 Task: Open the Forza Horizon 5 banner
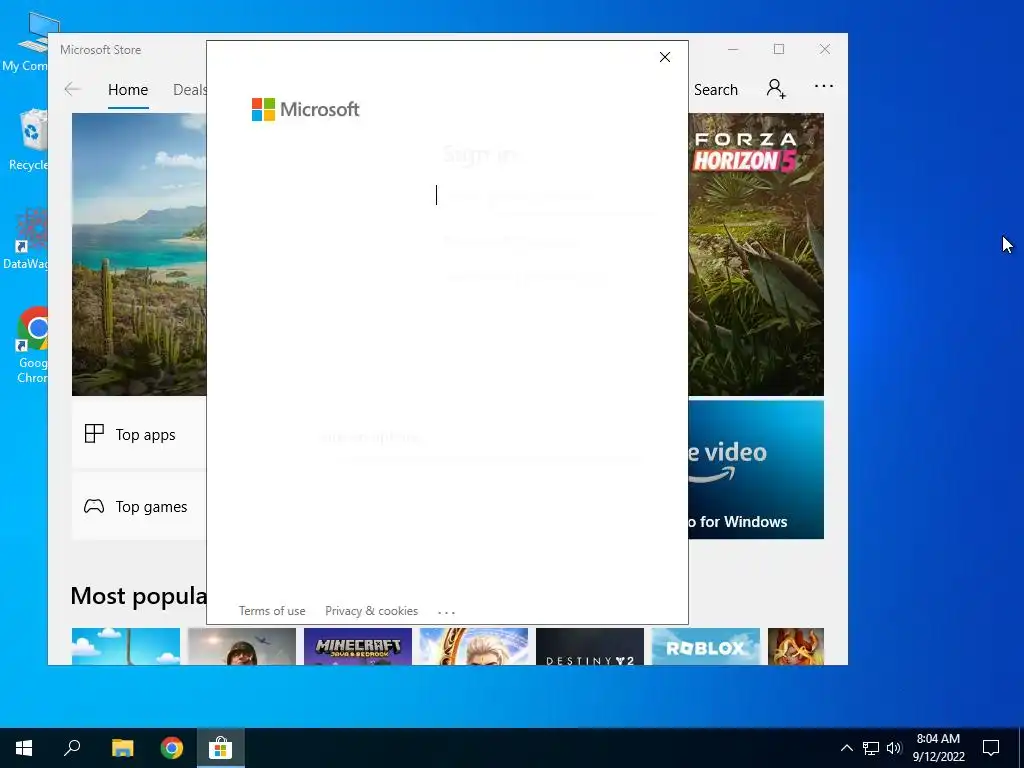pyautogui.click(x=756, y=254)
